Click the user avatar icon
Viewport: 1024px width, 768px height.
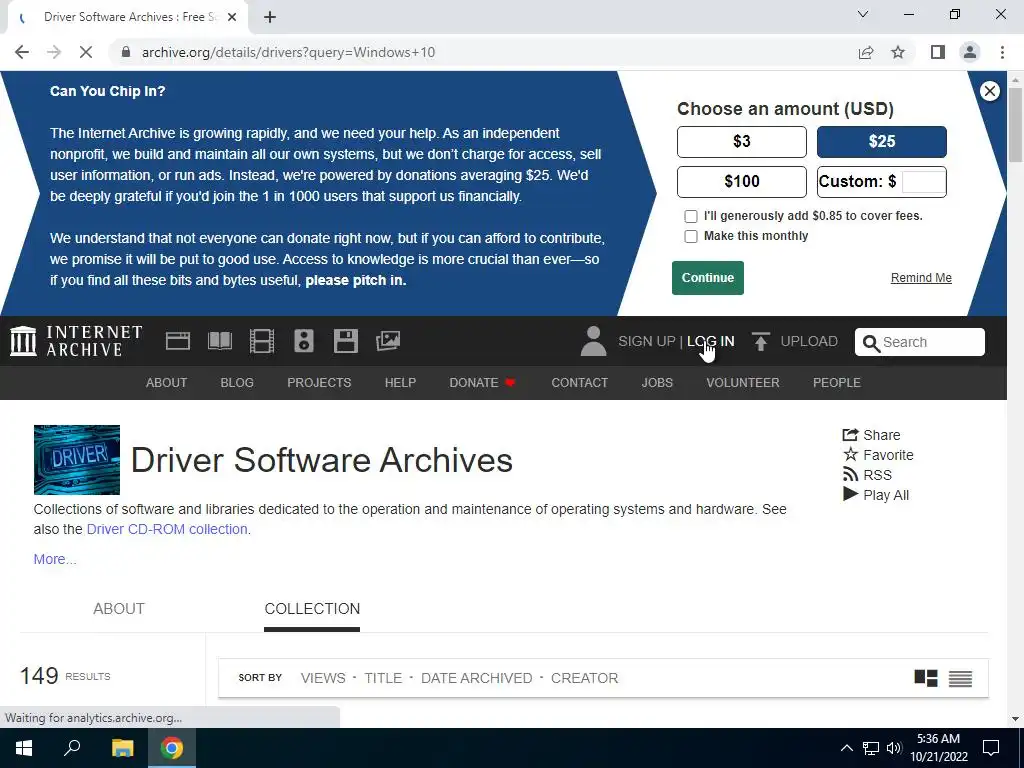coord(593,341)
